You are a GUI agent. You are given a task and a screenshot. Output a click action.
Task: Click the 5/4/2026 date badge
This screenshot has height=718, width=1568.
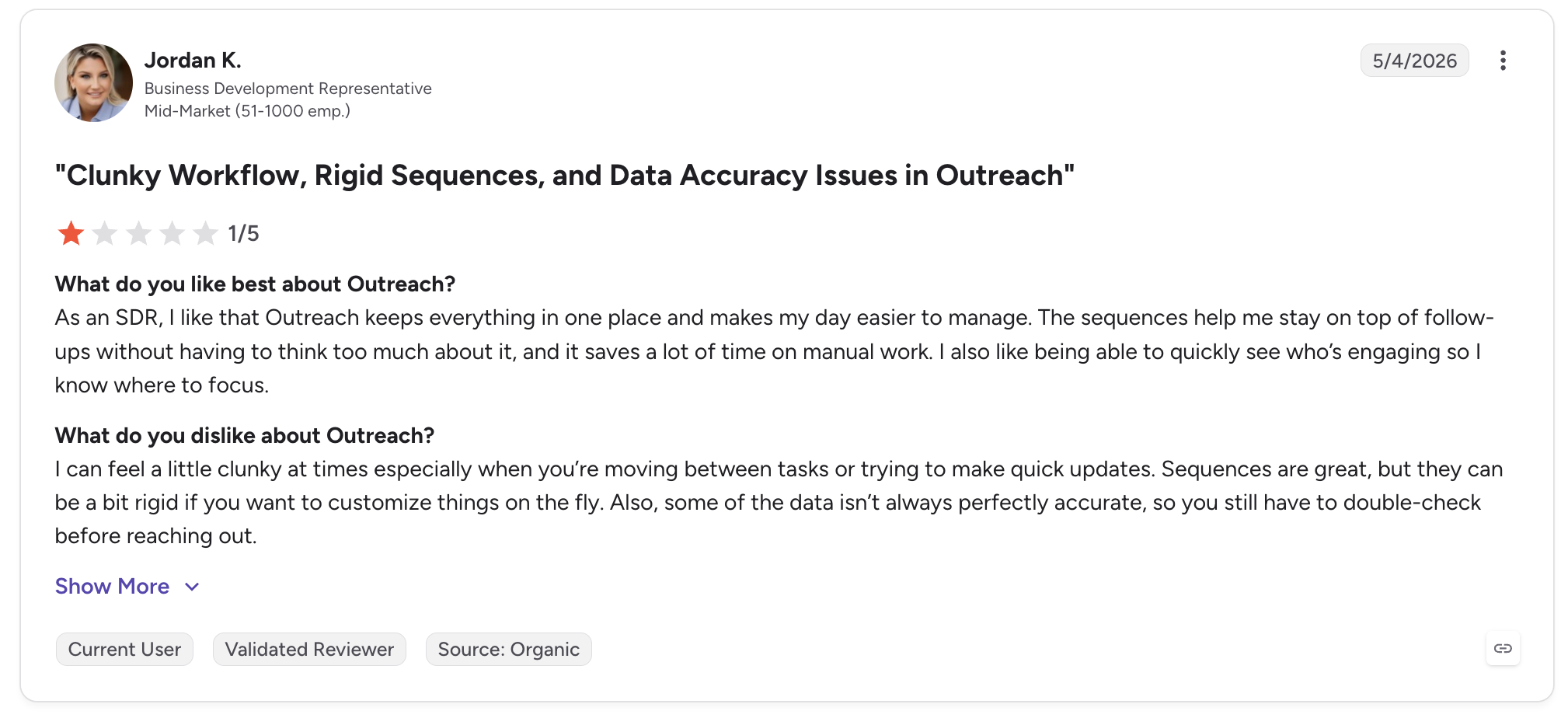tap(1414, 61)
